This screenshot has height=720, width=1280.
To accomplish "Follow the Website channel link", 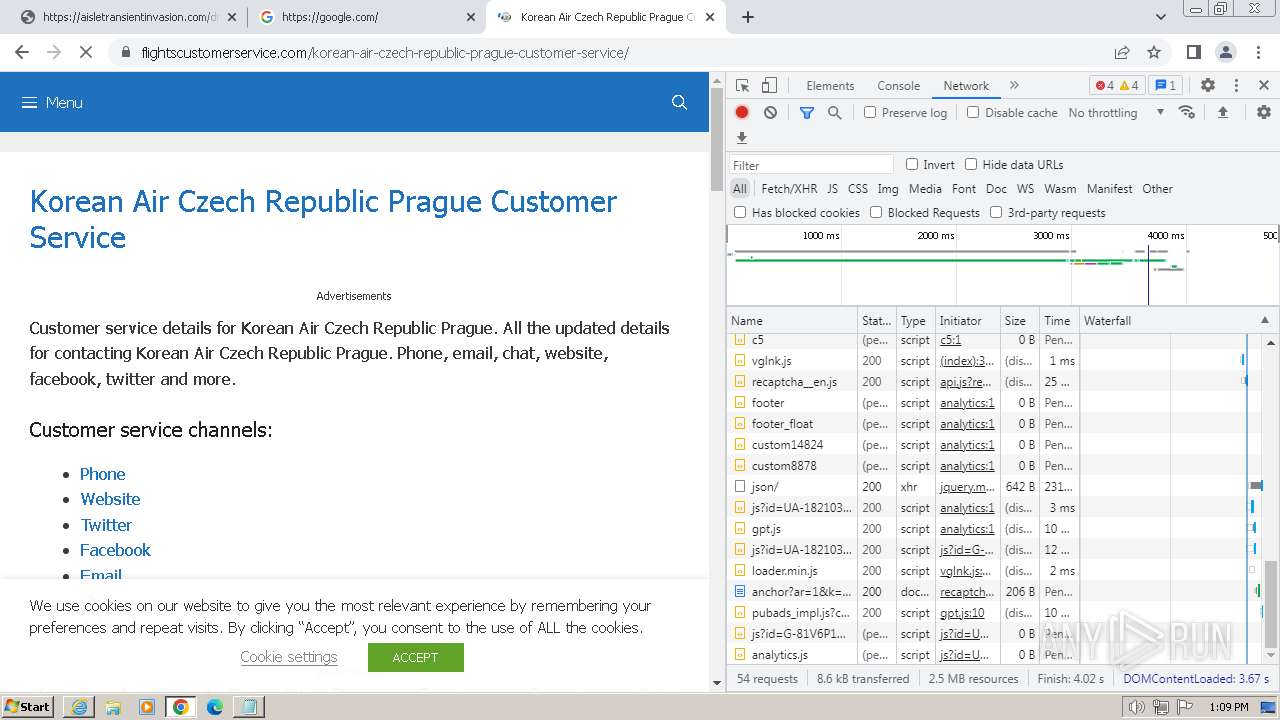I will 110,499.
